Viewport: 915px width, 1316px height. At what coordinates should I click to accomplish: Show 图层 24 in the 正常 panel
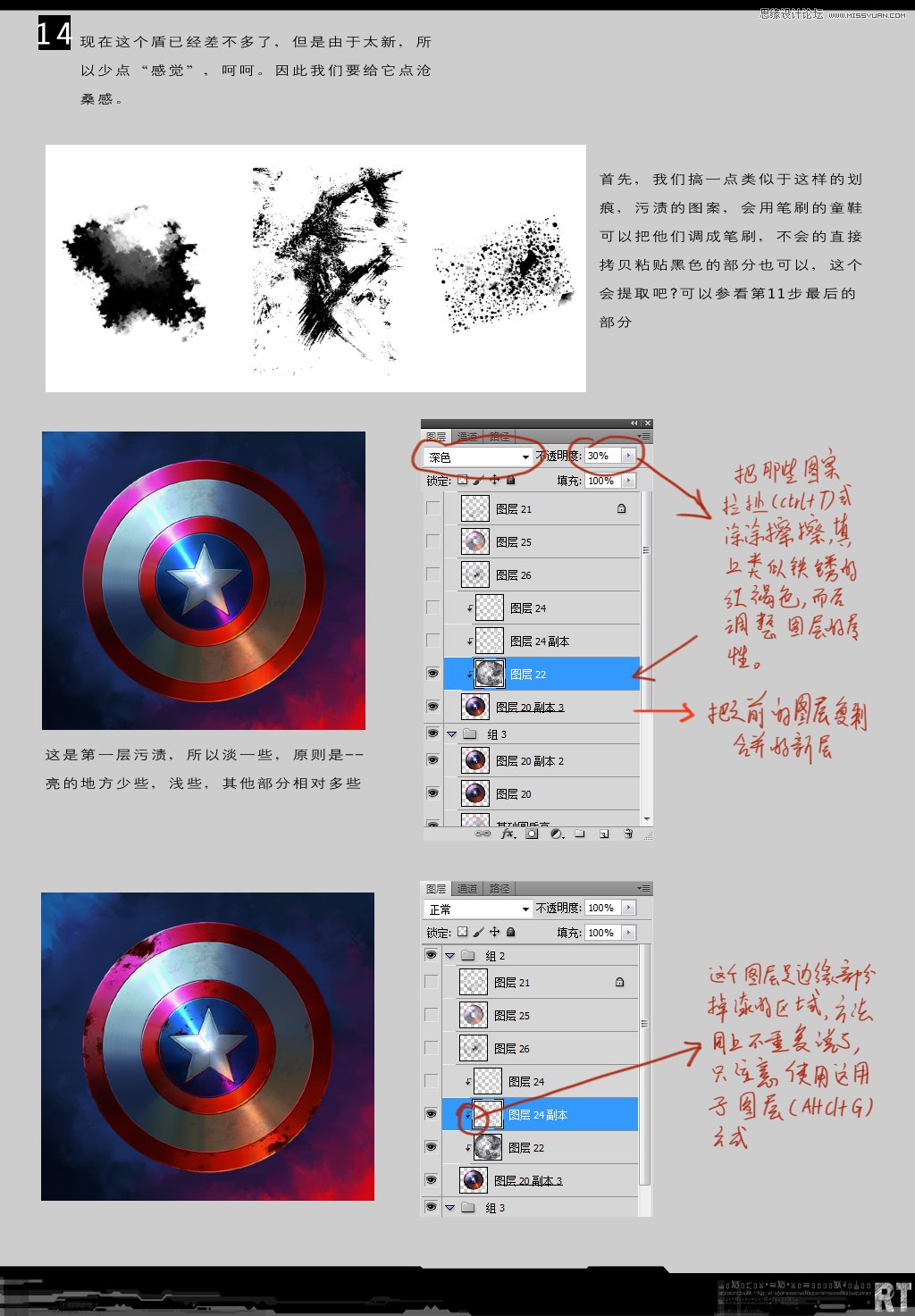(431, 1081)
